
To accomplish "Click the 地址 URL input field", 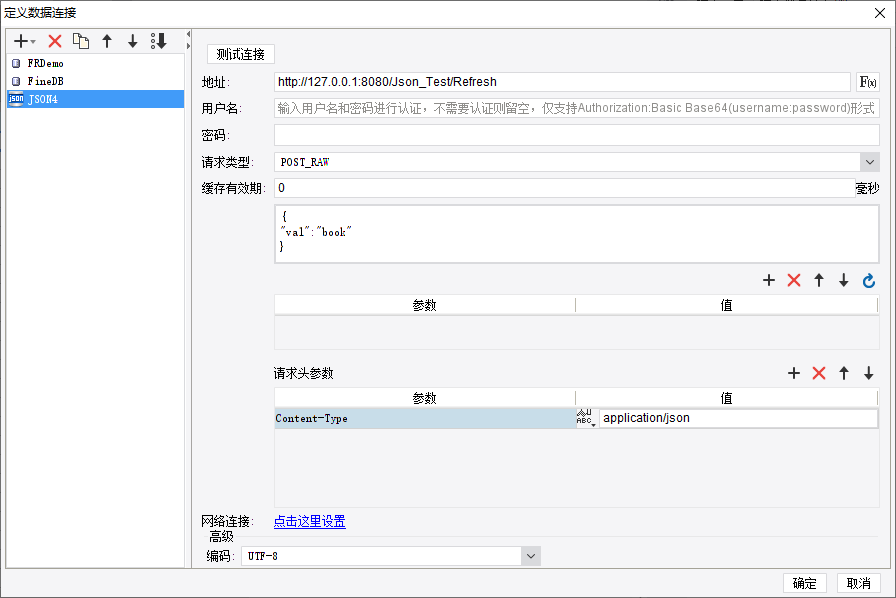I will point(562,82).
